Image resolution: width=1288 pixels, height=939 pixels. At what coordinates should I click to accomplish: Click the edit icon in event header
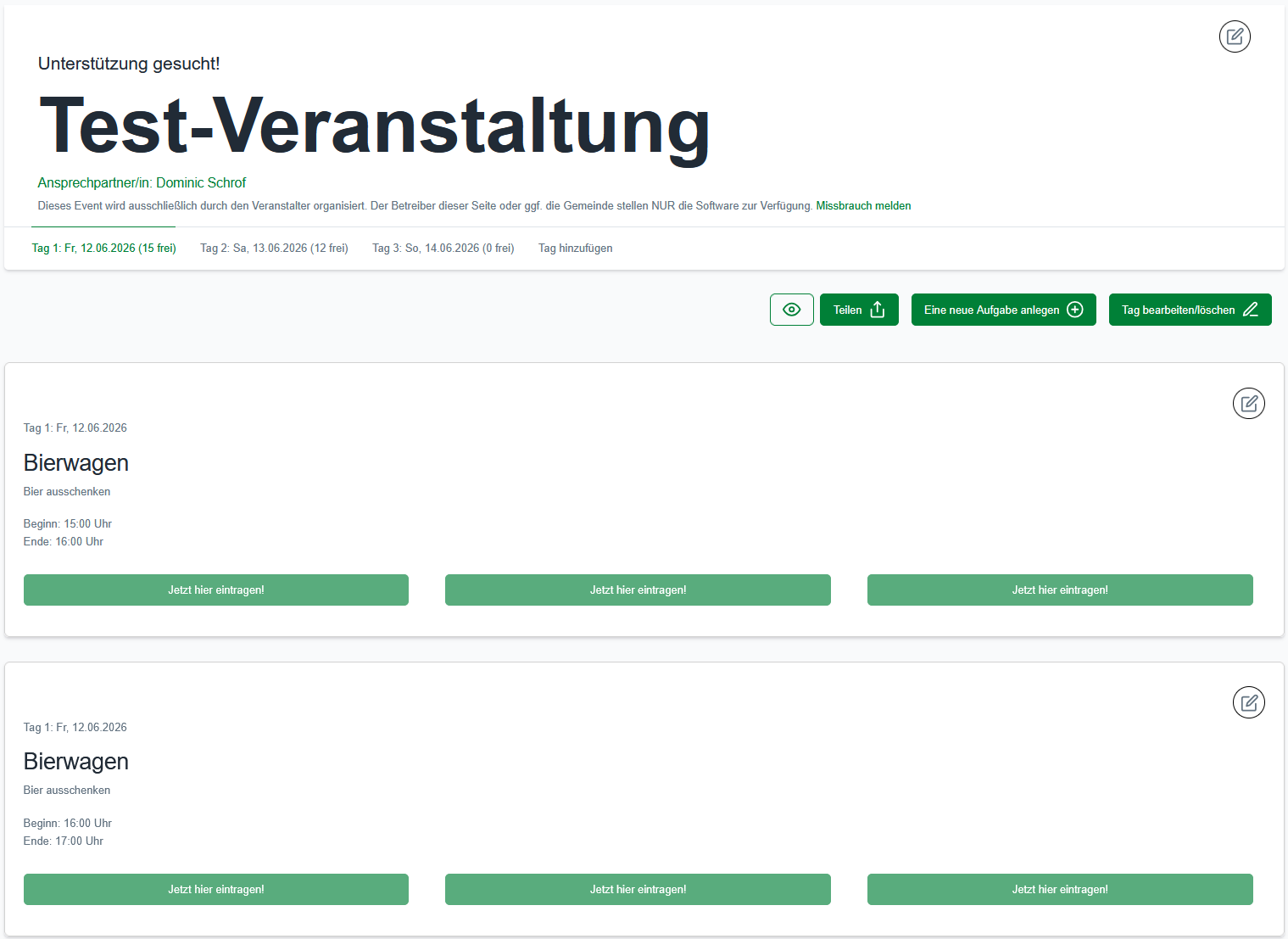pos(1235,36)
